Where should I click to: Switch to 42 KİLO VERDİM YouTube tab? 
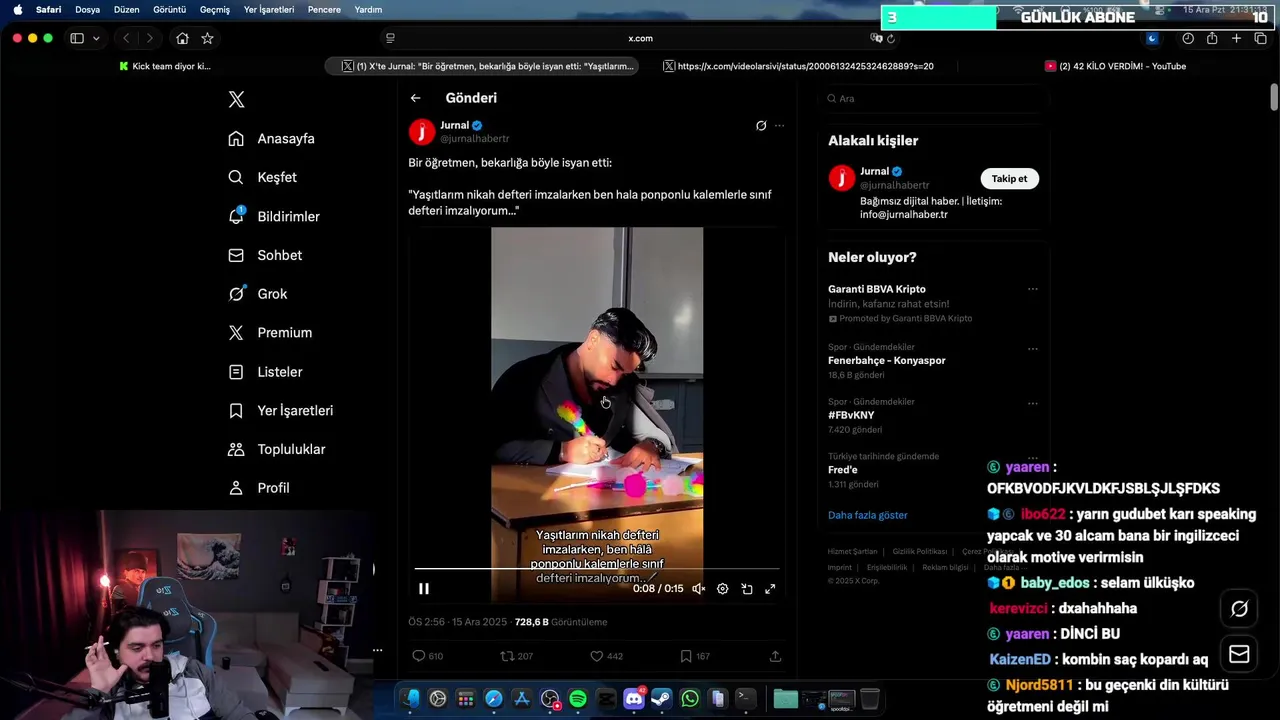(1115, 66)
